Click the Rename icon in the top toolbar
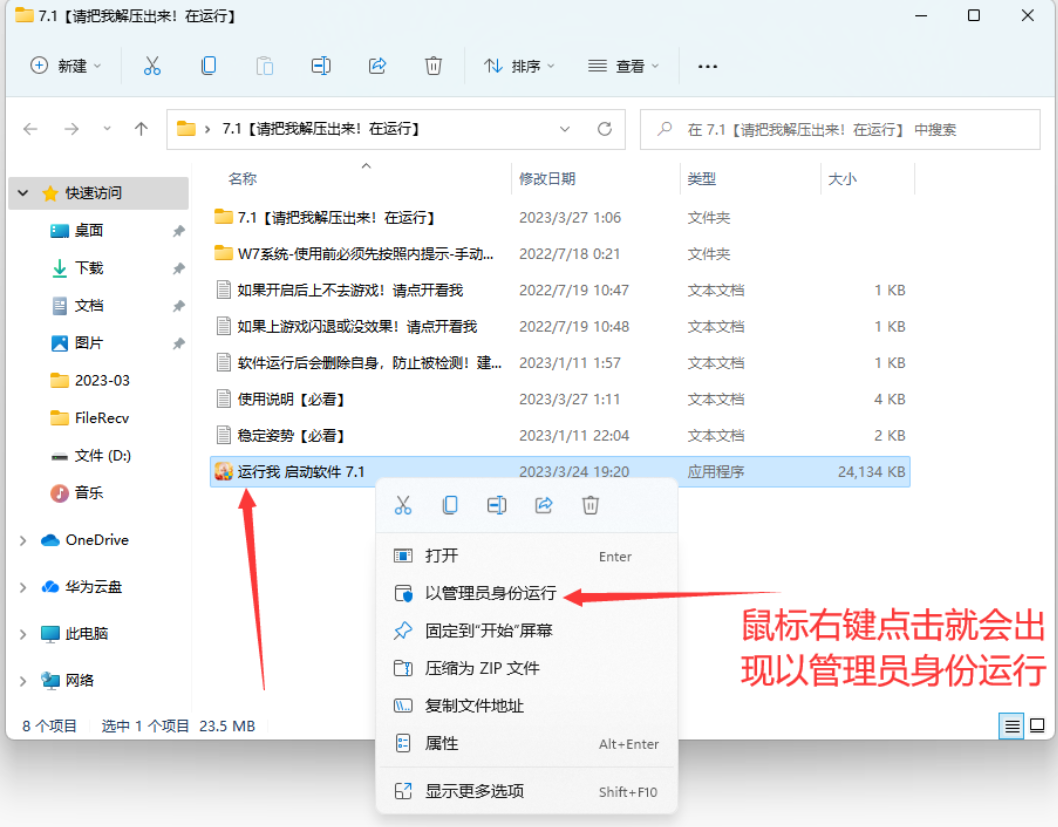 click(x=321, y=66)
